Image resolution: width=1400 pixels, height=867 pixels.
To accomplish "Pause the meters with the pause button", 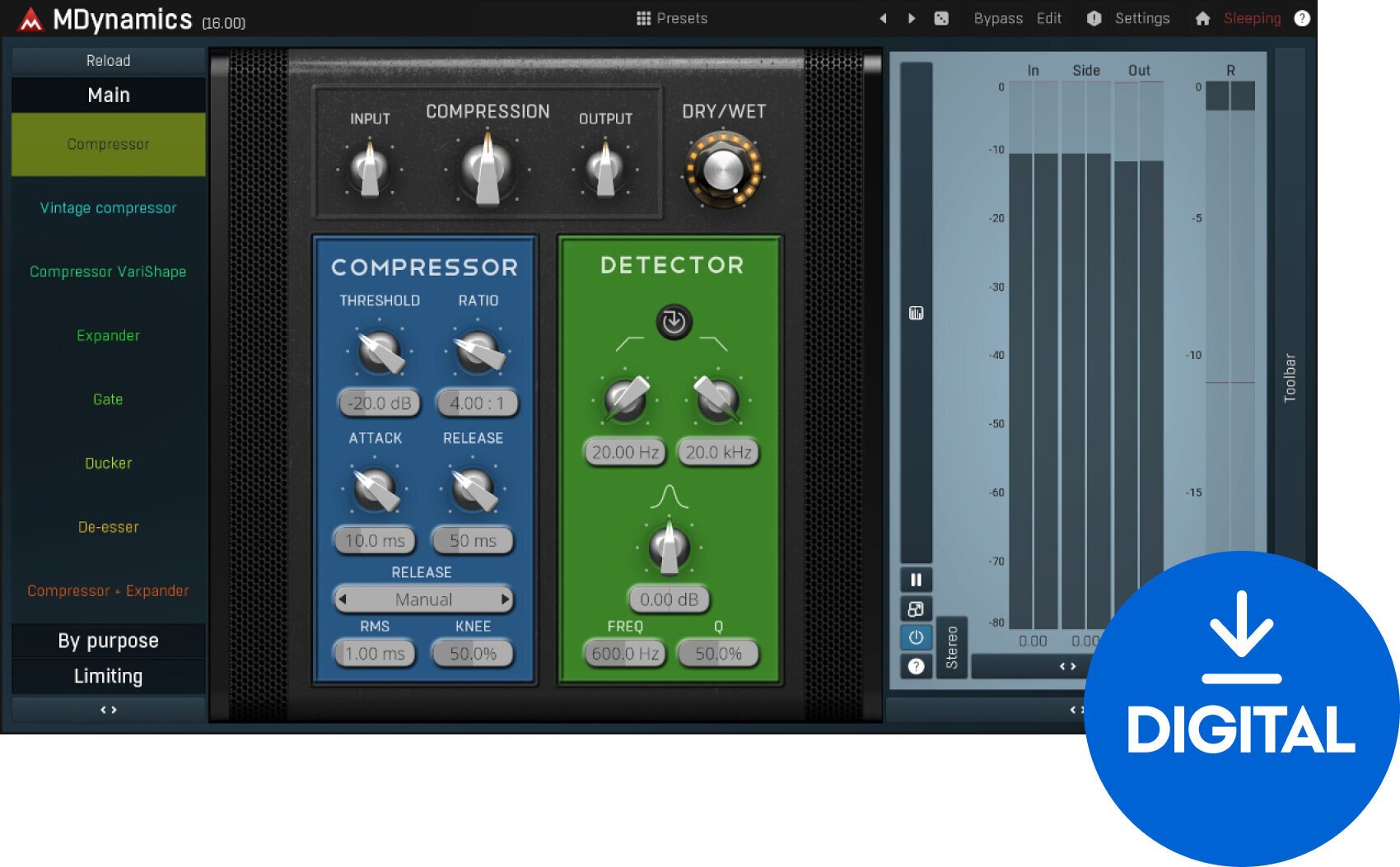I will point(916,580).
